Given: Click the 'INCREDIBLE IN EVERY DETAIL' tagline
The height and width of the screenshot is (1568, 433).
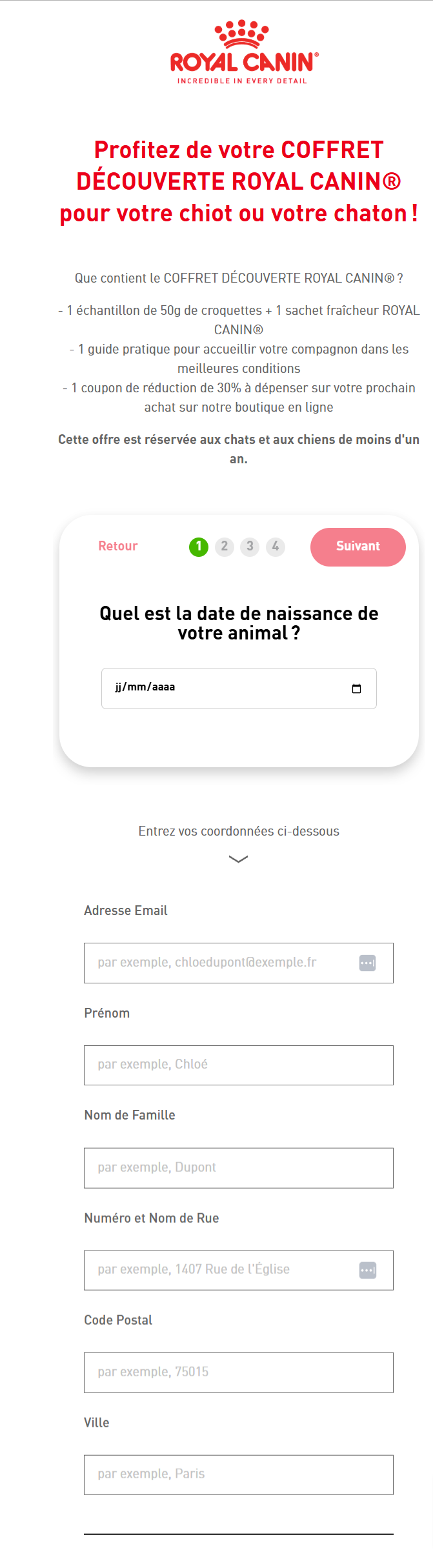Looking at the screenshot, I should click(x=241, y=81).
